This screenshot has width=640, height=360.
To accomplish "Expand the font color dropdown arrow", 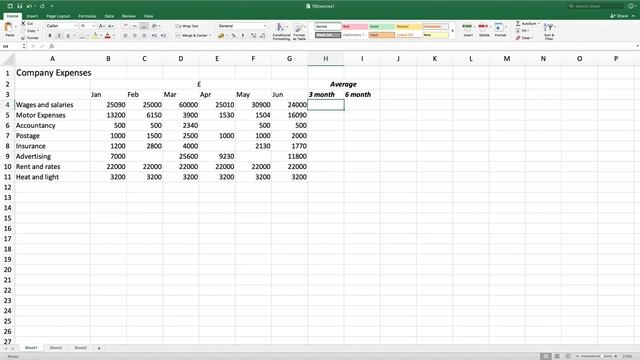I will point(113,36).
